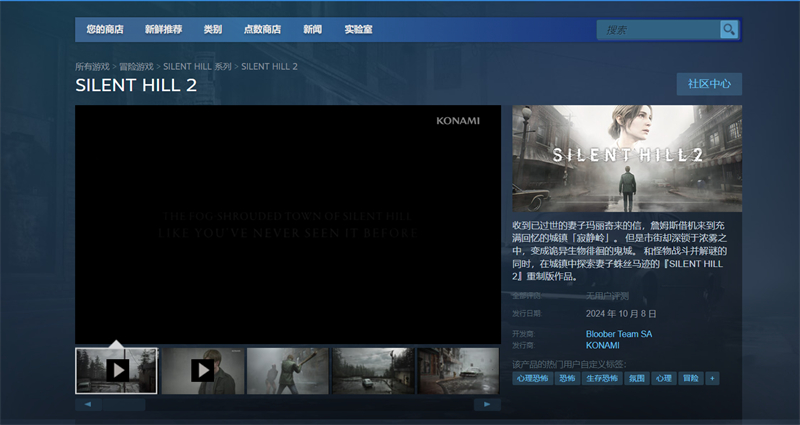Open 您的商店 menu
Screen dimensions: 800x425
105,30
